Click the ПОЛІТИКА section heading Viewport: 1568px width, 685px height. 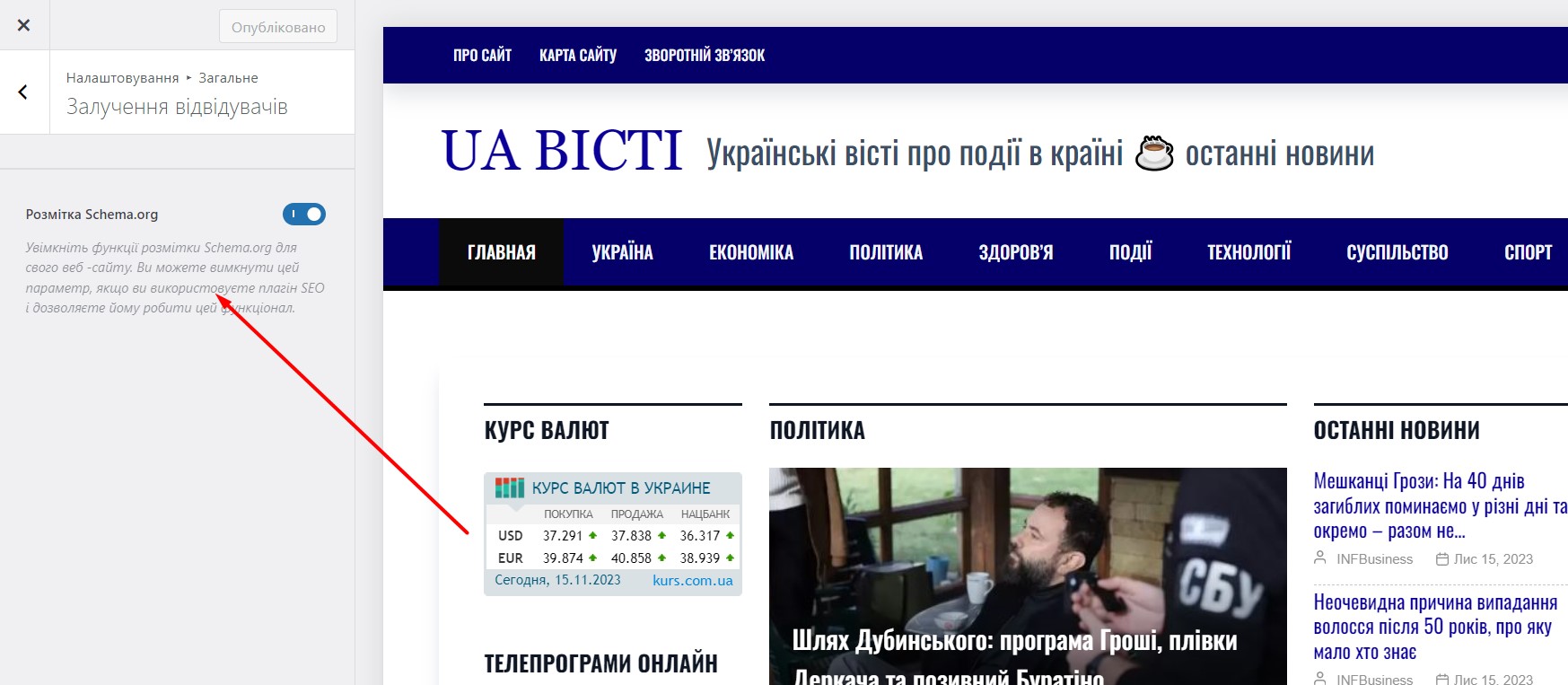(x=818, y=431)
